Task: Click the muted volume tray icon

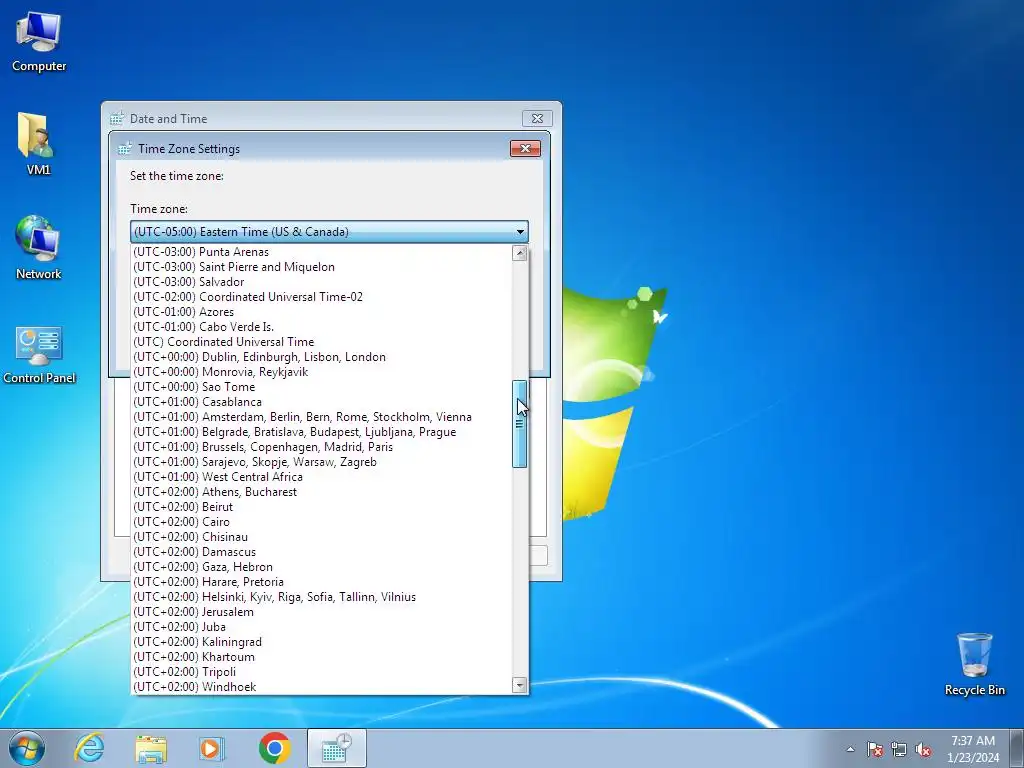Action: click(x=923, y=749)
